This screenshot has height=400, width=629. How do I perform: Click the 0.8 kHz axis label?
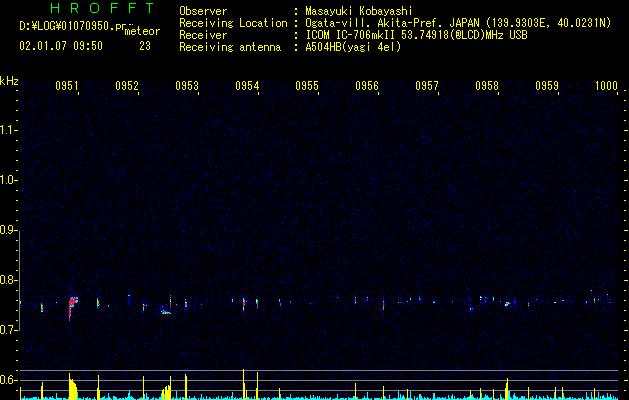pyautogui.click(x=8, y=280)
